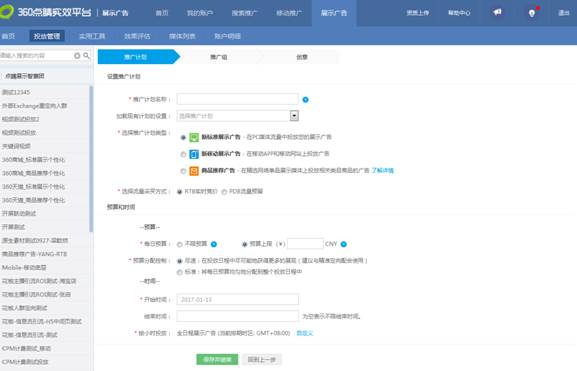
Task: Click the gray return to previous step button
Action: [x=262, y=360]
